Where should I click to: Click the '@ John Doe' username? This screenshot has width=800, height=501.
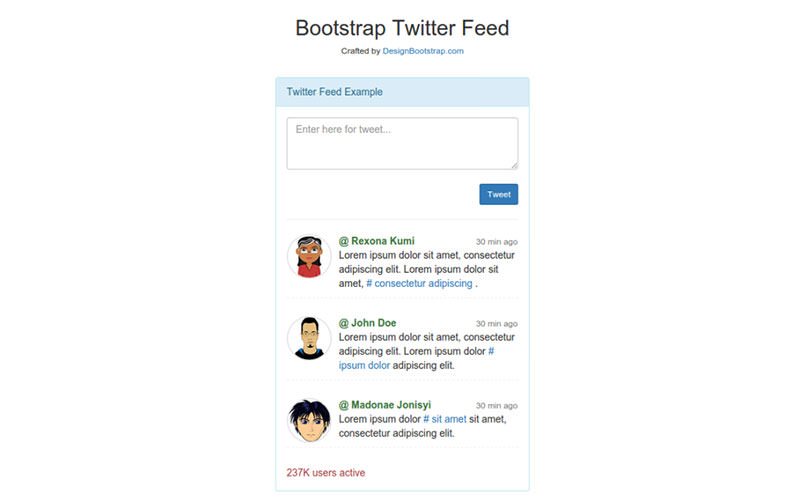(367, 323)
